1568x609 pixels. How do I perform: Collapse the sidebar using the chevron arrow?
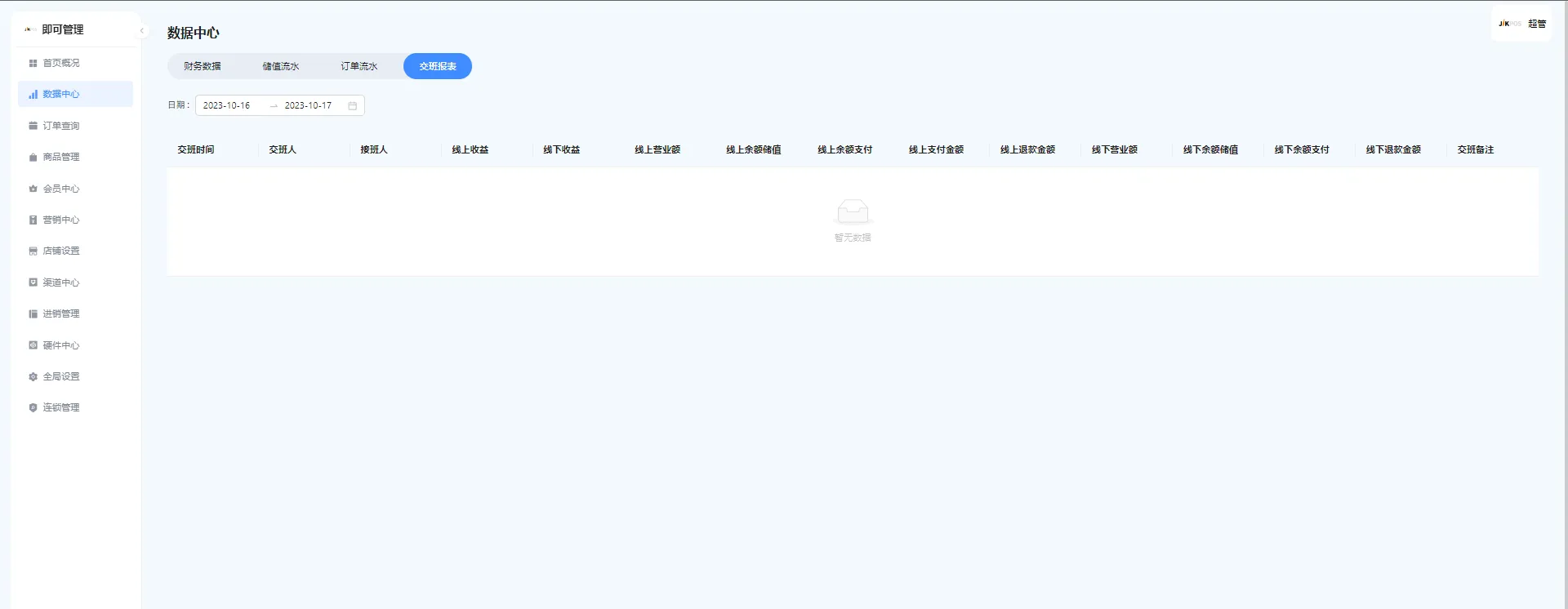pyautogui.click(x=142, y=31)
